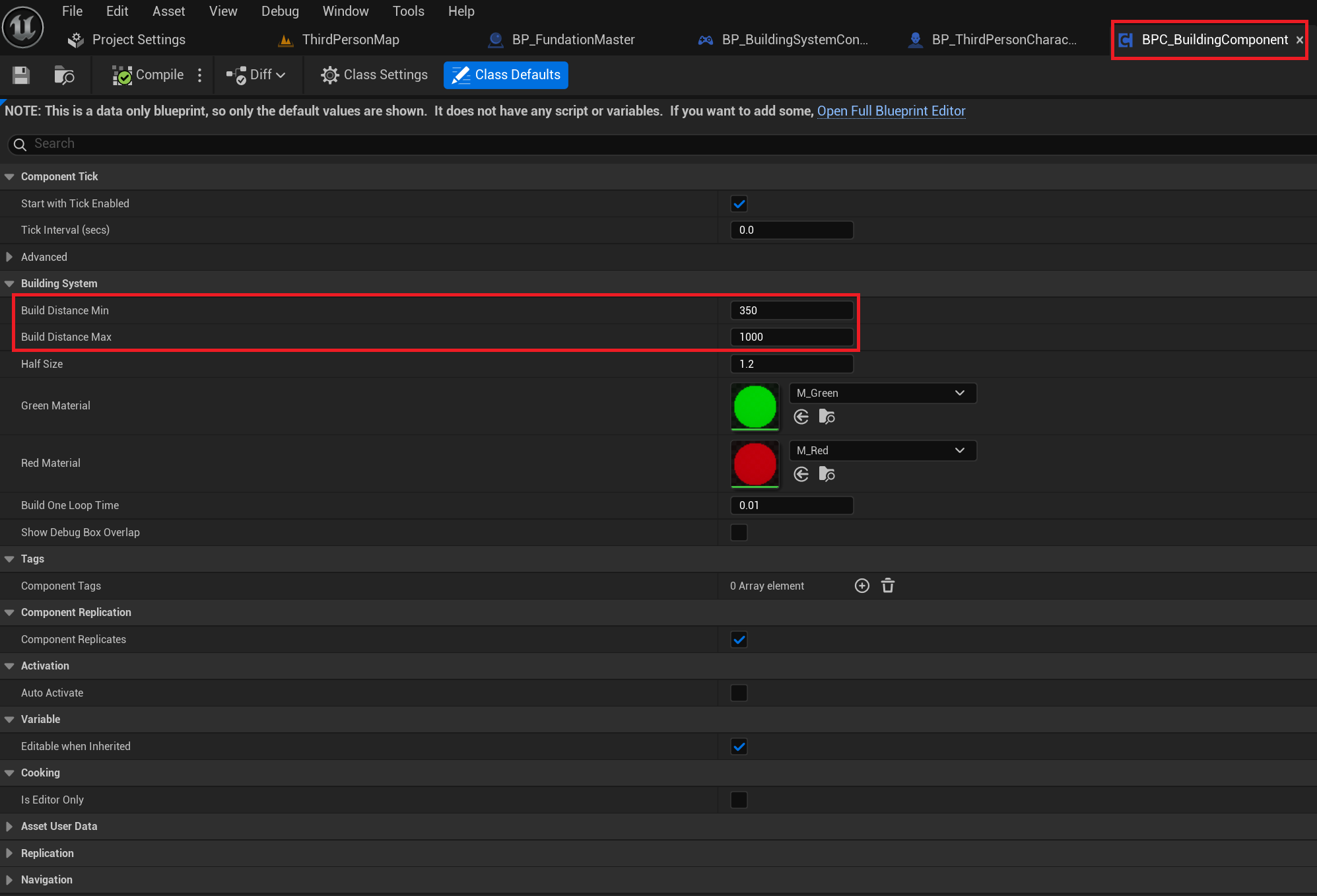Open Class Settings
Screen dimensions: 1317x896
374,75
